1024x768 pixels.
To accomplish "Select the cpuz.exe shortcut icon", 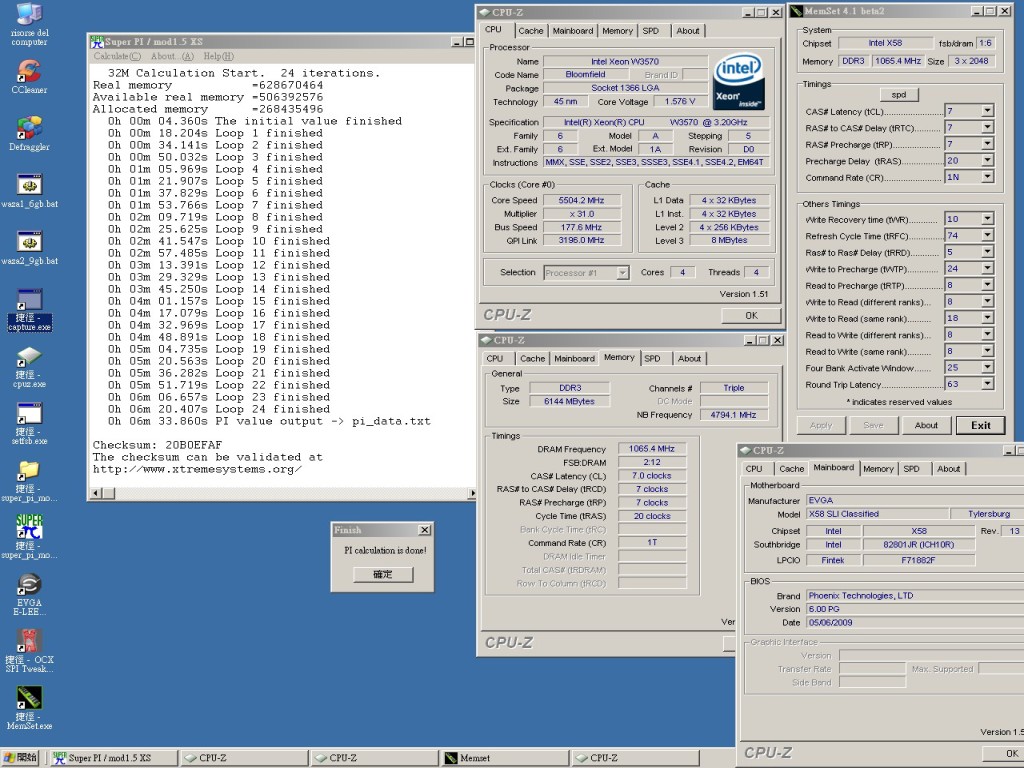I will pyautogui.click(x=29, y=367).
